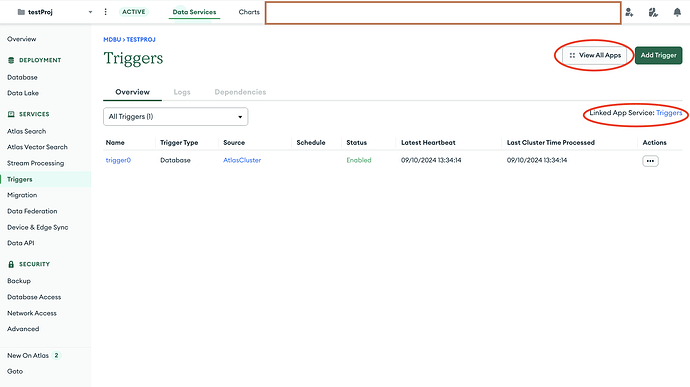Open the All Triggers (1) filter dropdown
690x387 pixels.
click(176, 117)
